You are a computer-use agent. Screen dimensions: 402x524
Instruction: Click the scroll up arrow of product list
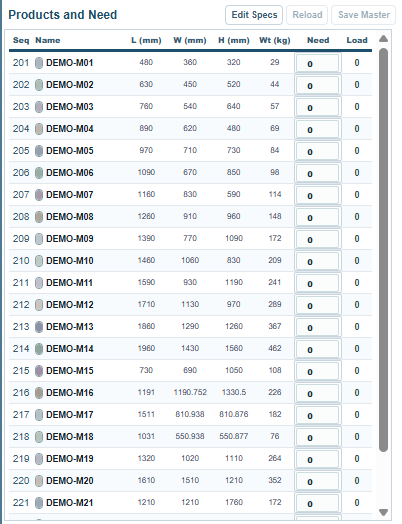[x=384, y=39]
